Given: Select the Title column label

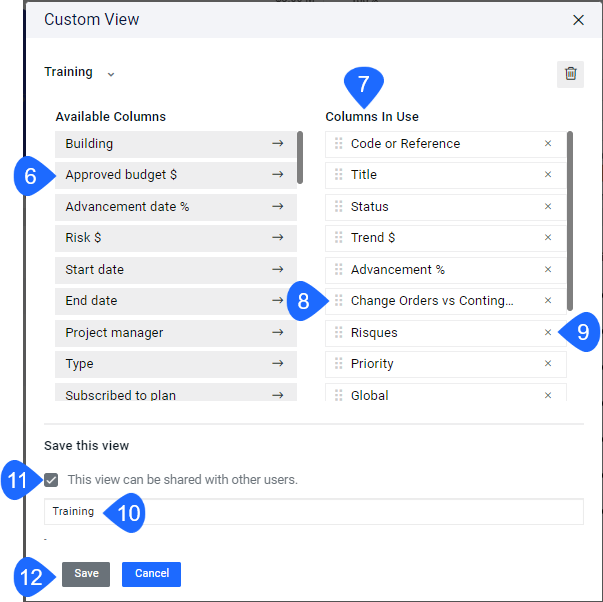Looking at the screenshot, I should coord(364,175).
